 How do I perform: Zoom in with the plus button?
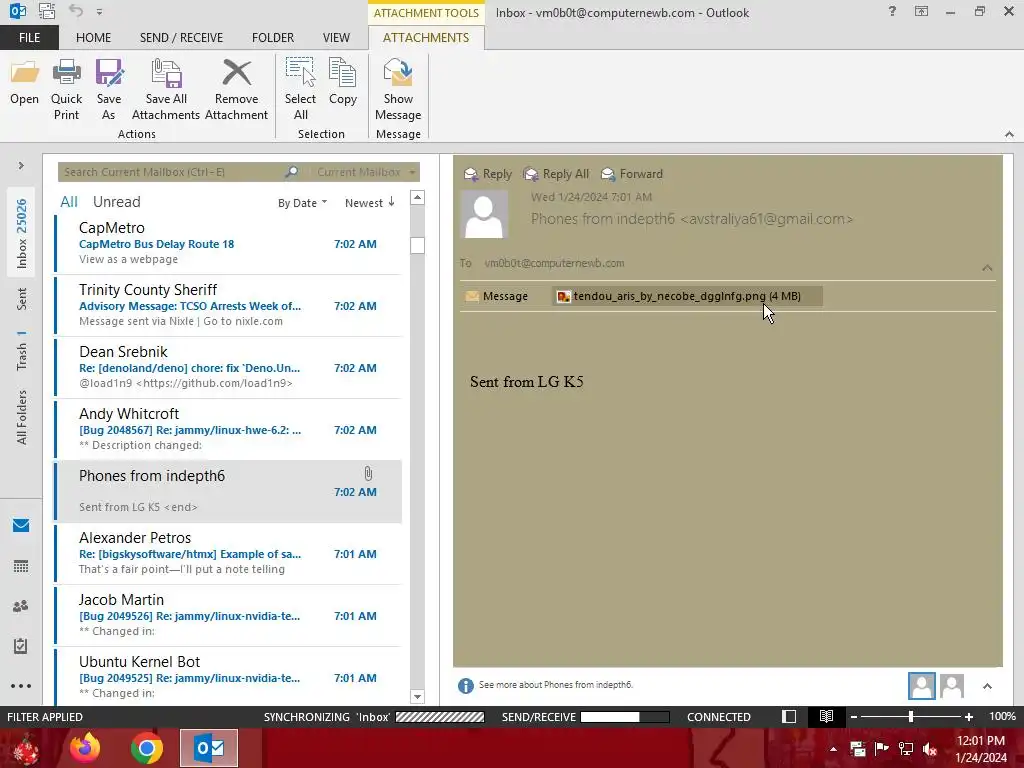[968, 716]
